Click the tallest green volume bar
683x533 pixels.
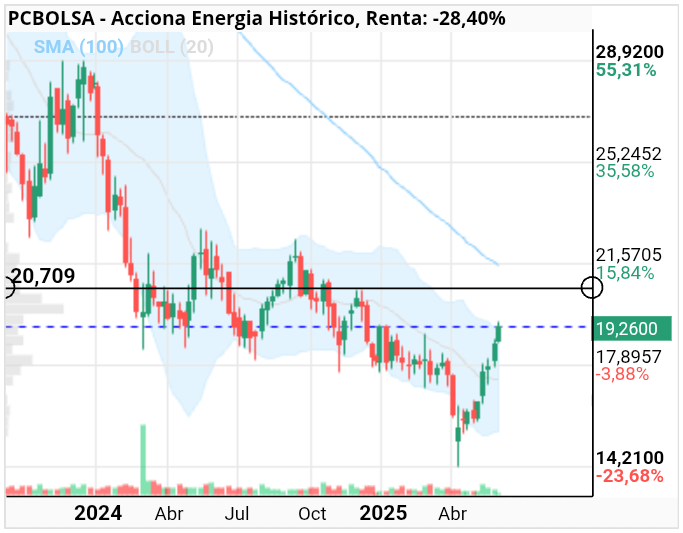pos(143,459)
